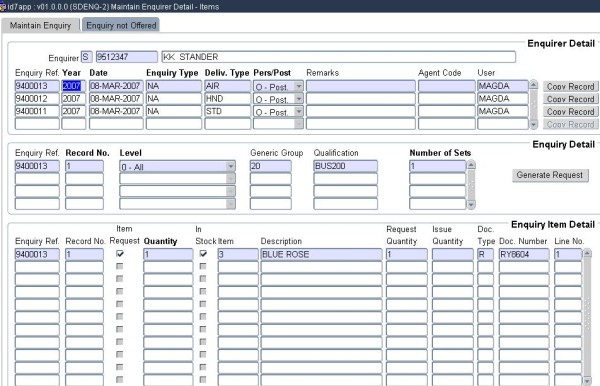Check Item Request box on second item row

click(120, 266)
